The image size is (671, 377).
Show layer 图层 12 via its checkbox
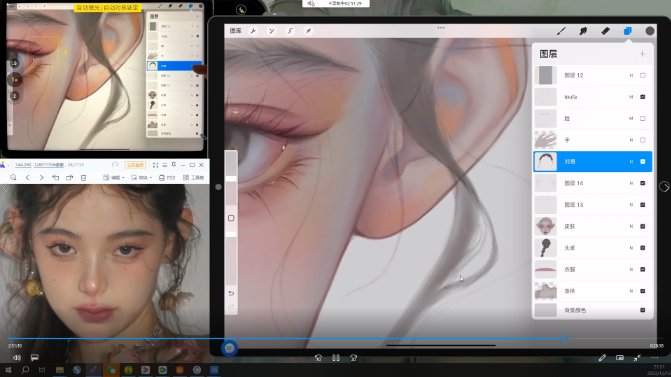pos(643,75)
